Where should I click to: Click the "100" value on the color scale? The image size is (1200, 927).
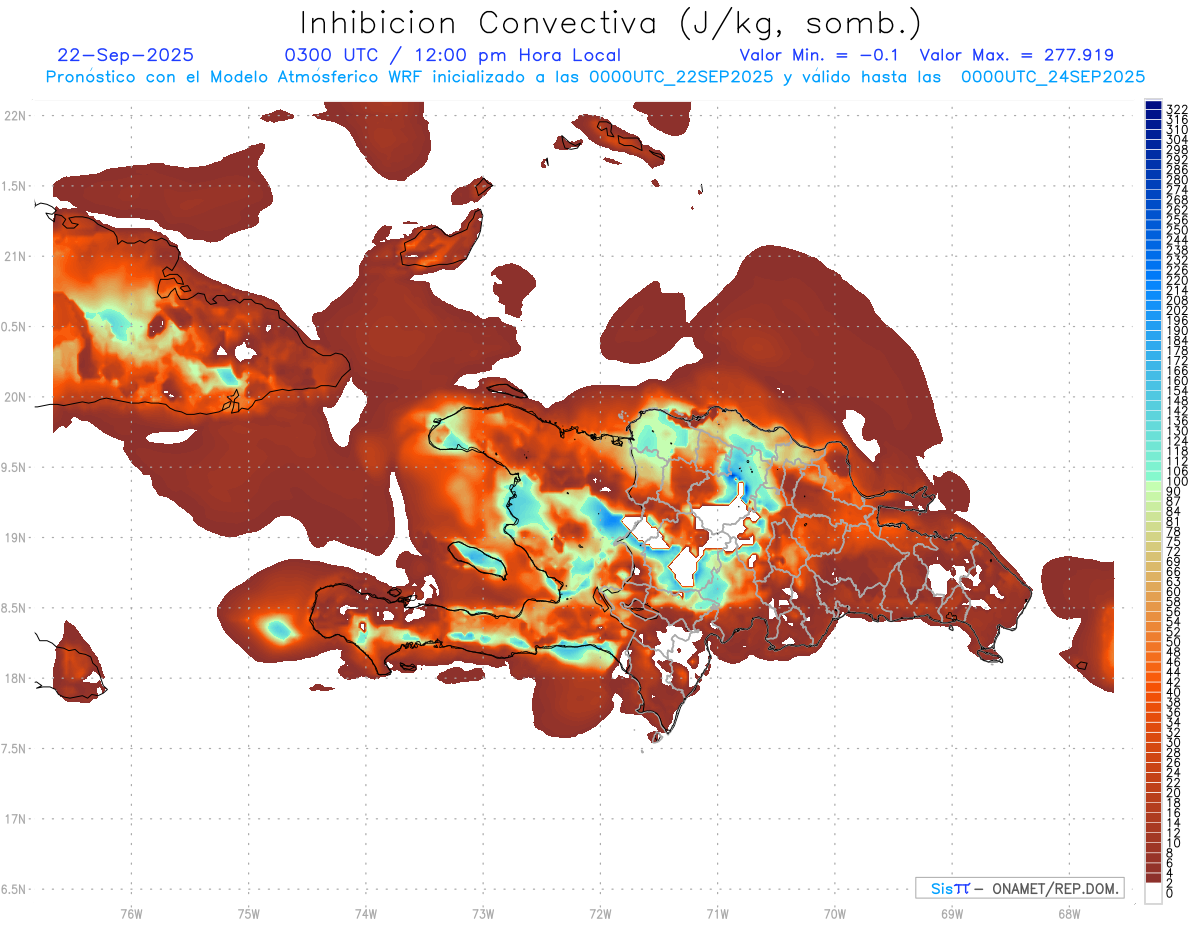1176,483
